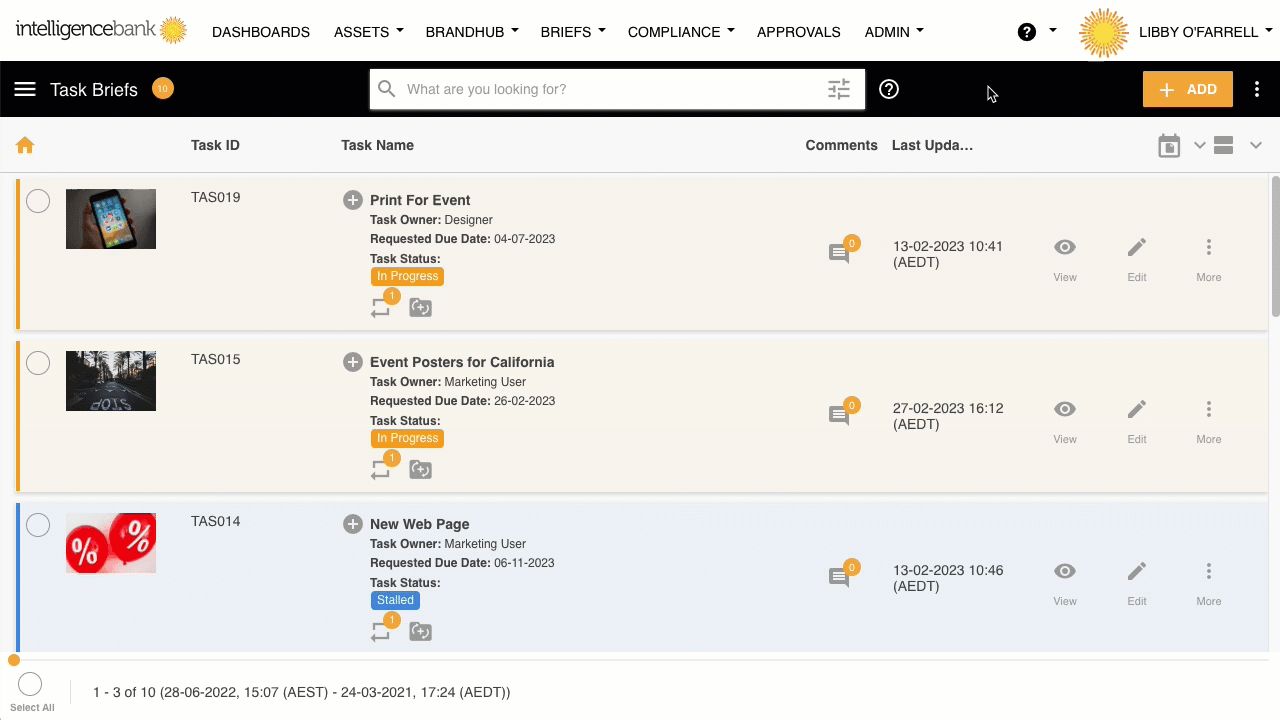Toggle the Select All checkbox
This screenshot has width=1280, height=720.
click(30, 684)
